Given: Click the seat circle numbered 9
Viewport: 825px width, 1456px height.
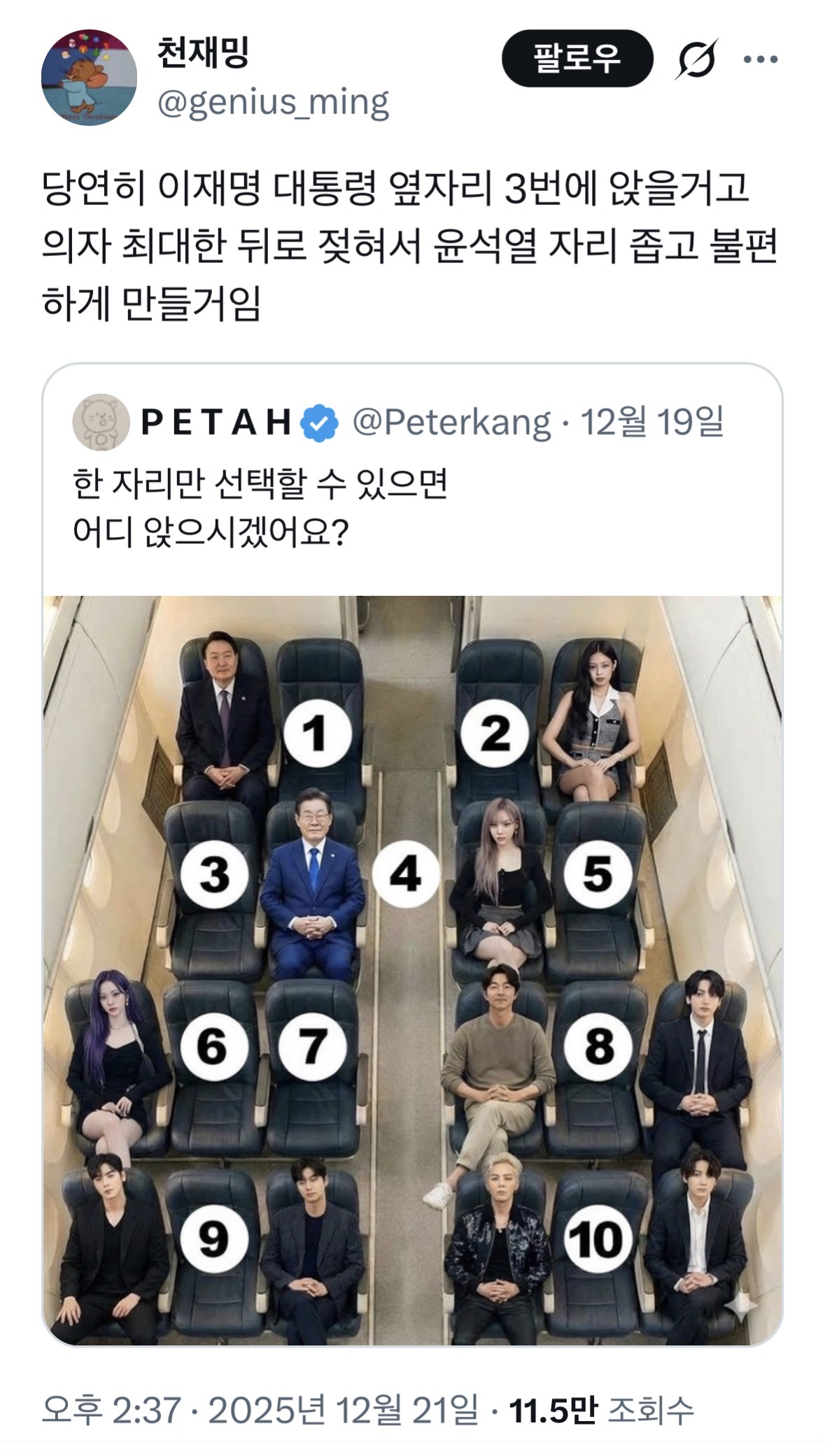Looking at the screenshot, I should pos(213,1239).
